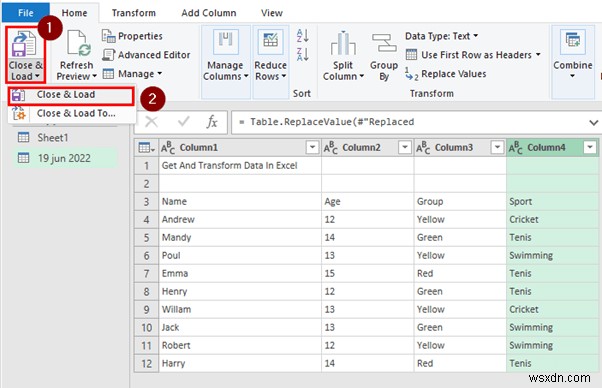
Task: Click Emma's age value 15
Action: pos(368,274)
